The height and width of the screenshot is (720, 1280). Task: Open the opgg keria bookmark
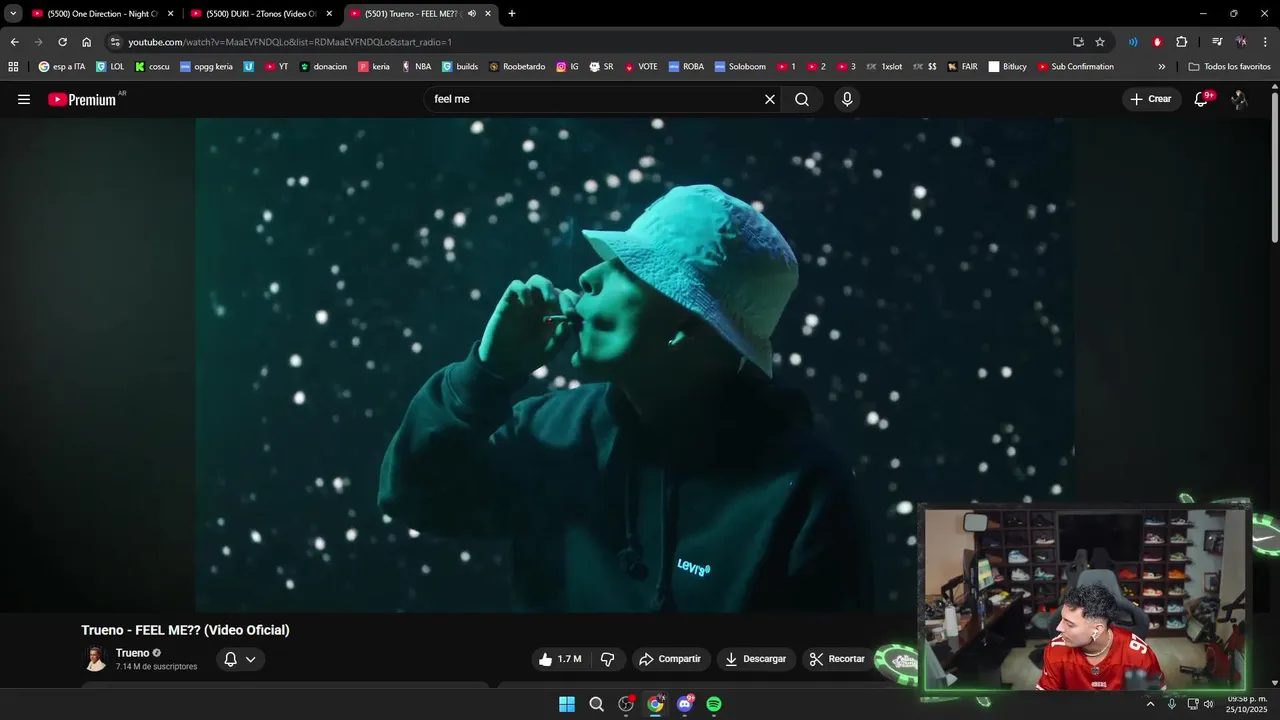point(206,67)
